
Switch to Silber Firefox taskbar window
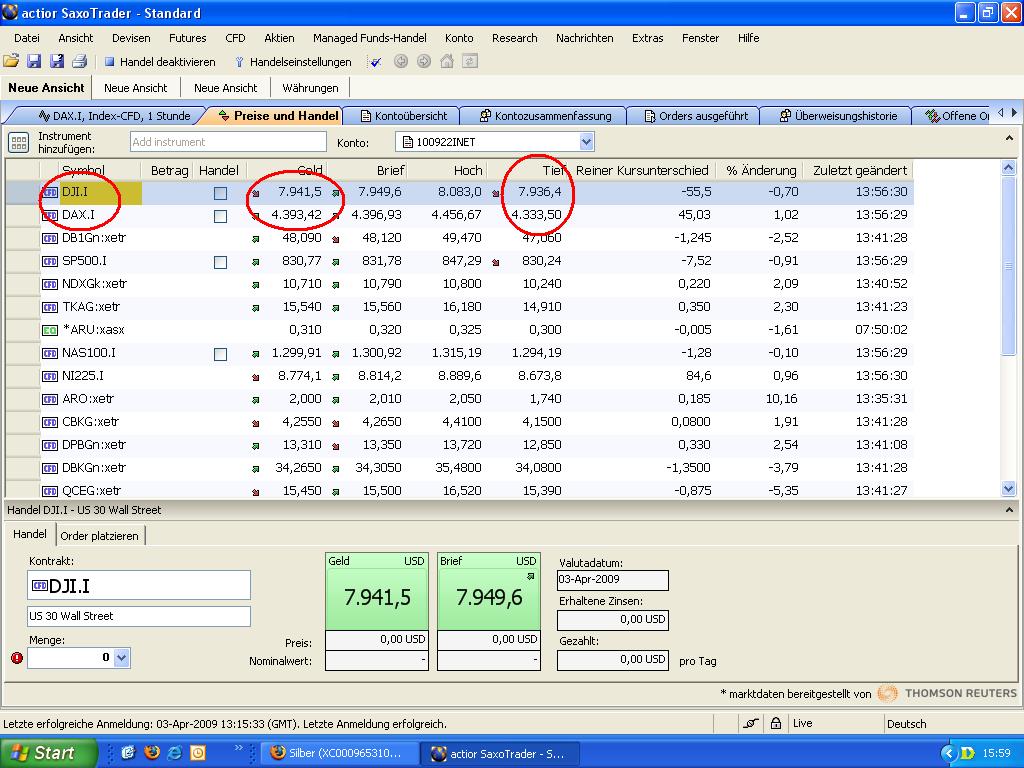tap(337, 753)
